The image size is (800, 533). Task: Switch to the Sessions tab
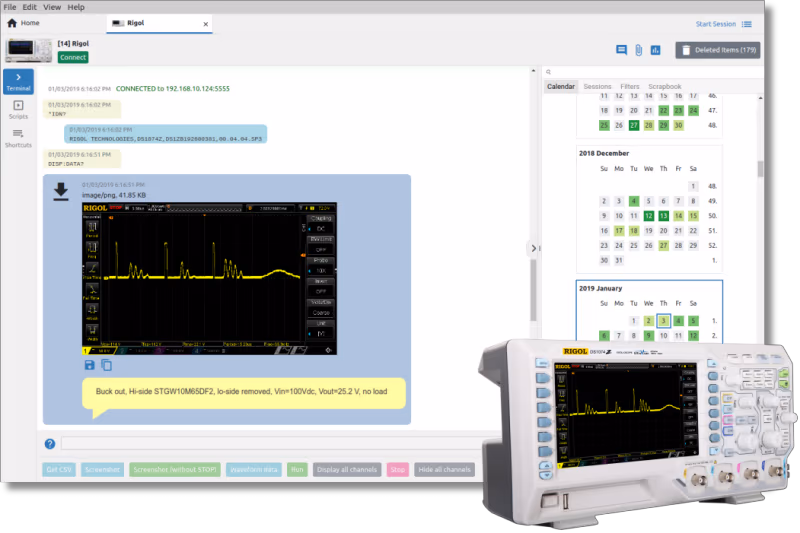[x=597, y=87]
